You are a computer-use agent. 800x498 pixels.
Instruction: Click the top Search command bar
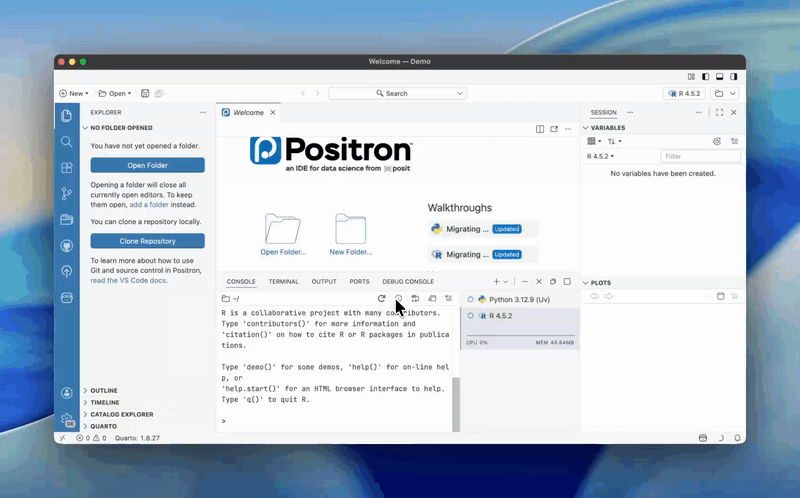pos(397,93)
